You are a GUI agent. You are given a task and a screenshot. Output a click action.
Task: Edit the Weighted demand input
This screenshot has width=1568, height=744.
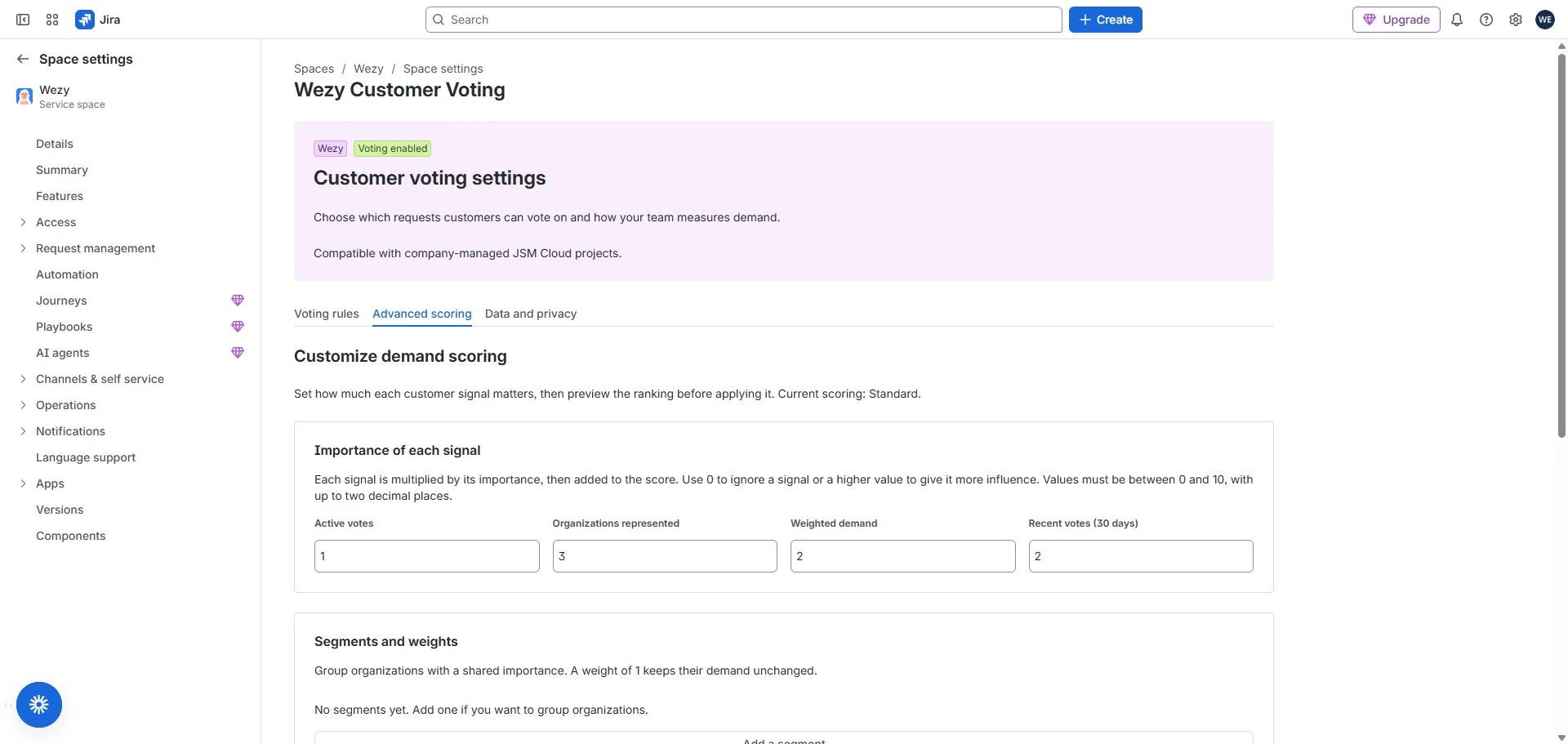pos(903,556)
